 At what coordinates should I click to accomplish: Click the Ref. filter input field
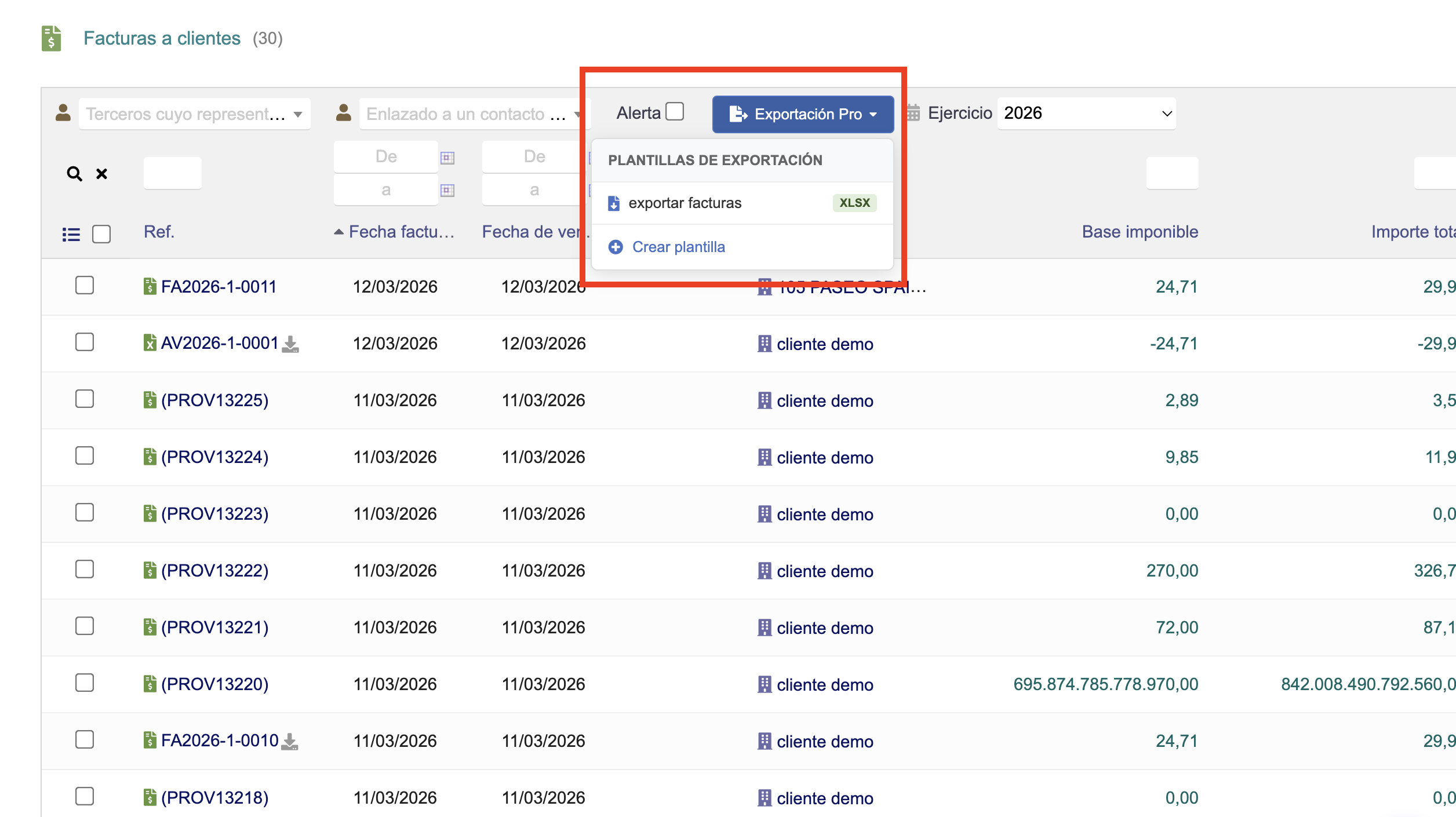pos(173,173)
